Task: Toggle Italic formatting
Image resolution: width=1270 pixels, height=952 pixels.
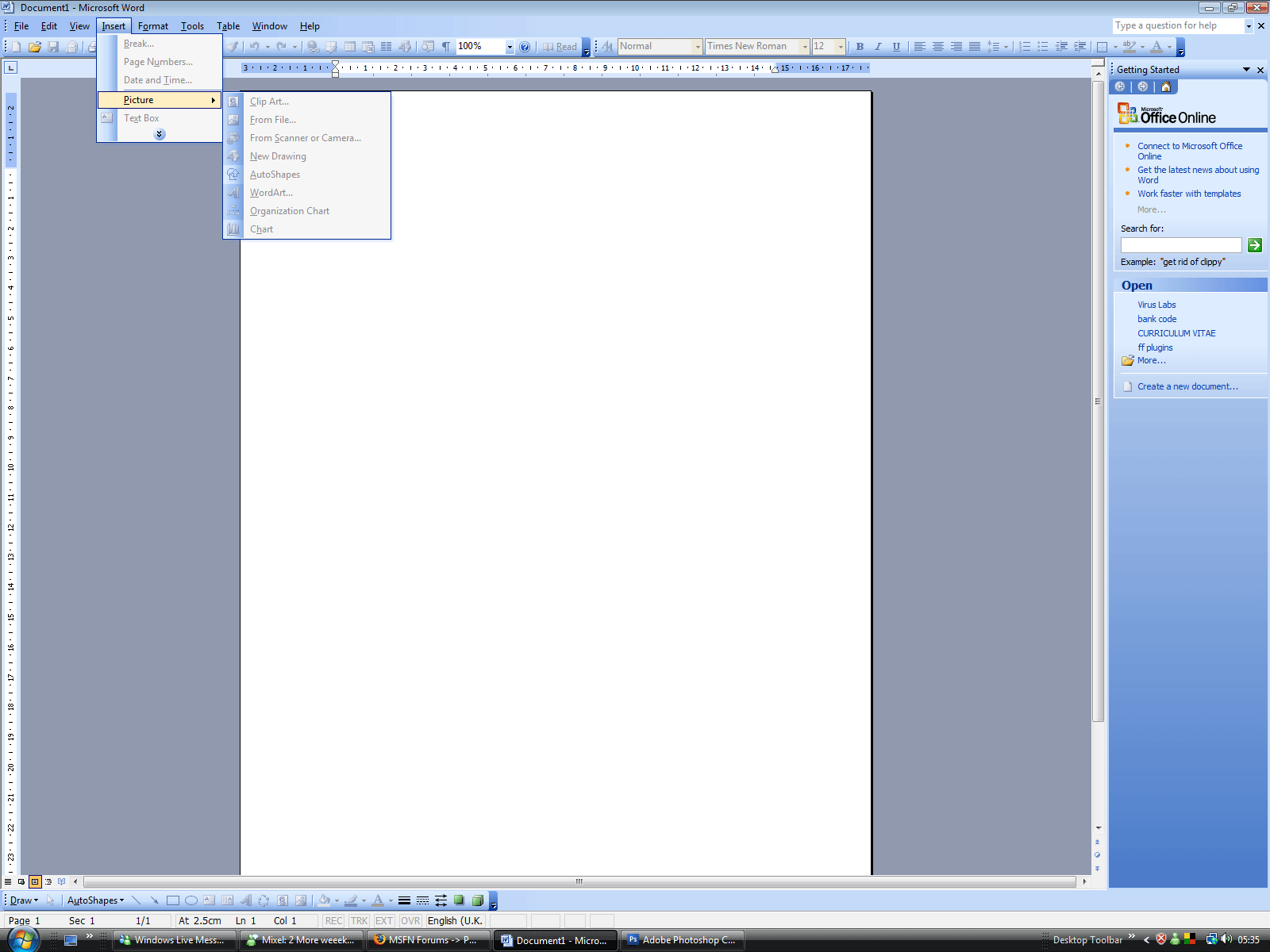Action: [x=878, y=47]
